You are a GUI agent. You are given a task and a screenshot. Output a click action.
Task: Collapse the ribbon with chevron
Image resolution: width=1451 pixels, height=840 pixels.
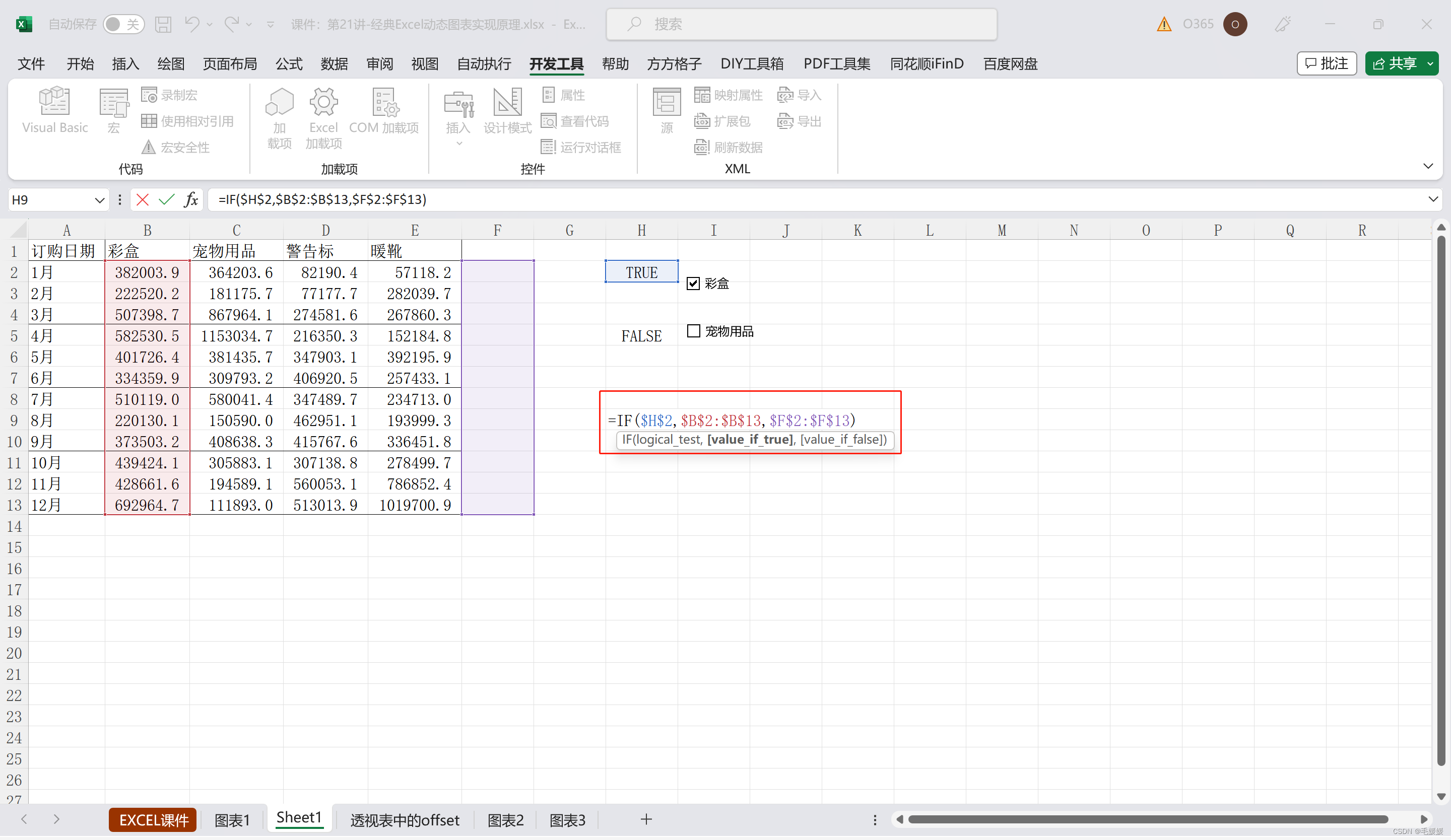tap(1428, 166)
